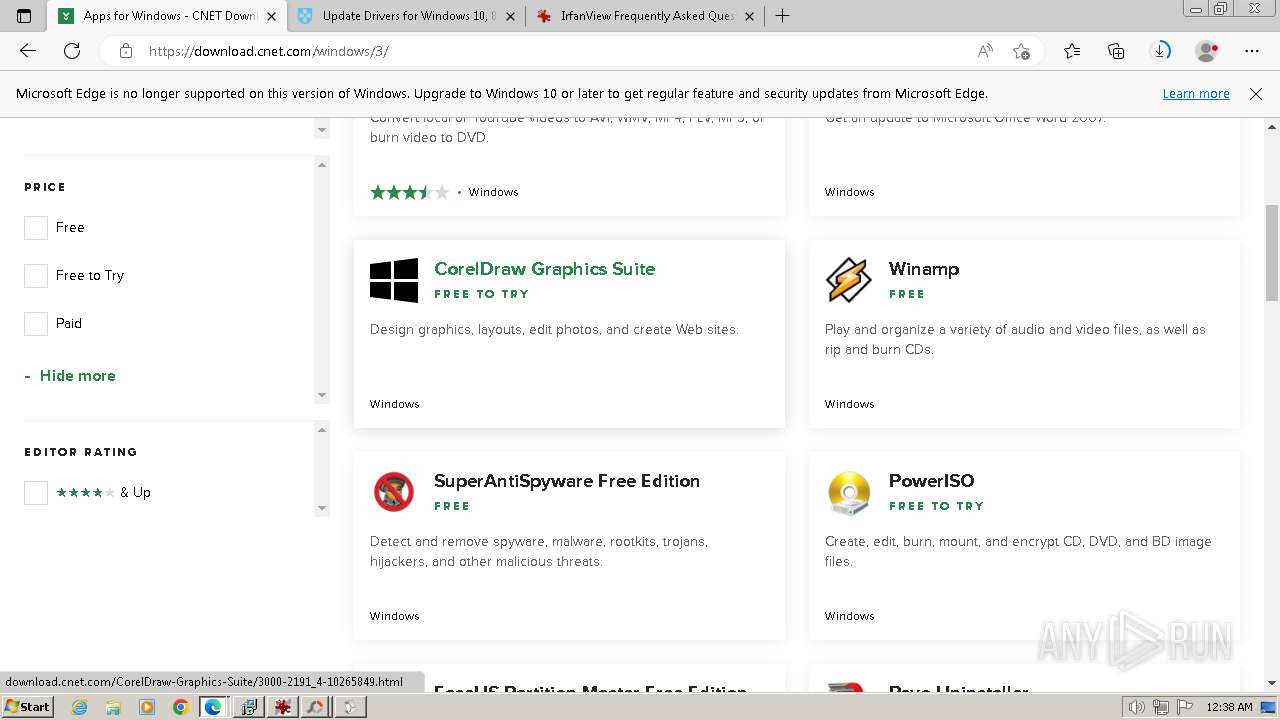Click the volume speaker tray icon

1137,707
